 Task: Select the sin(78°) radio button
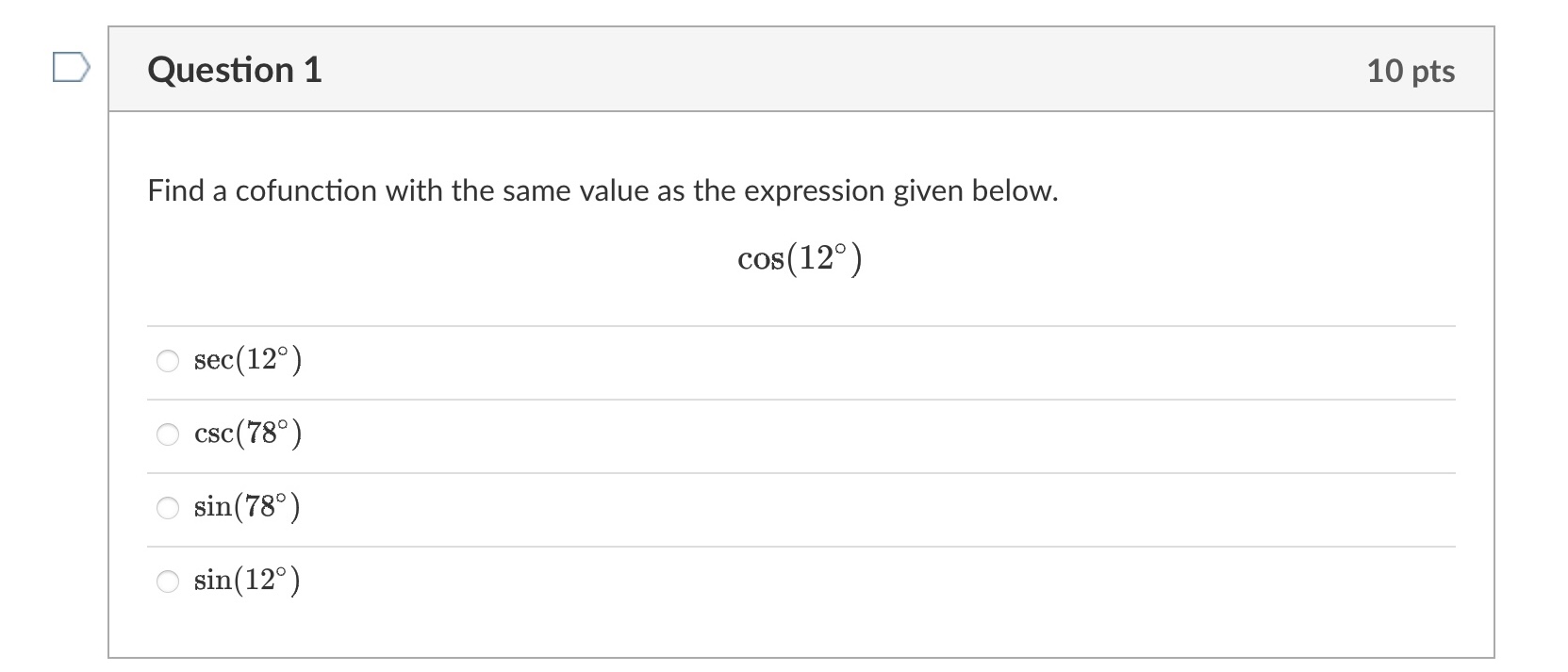[168, 507]
